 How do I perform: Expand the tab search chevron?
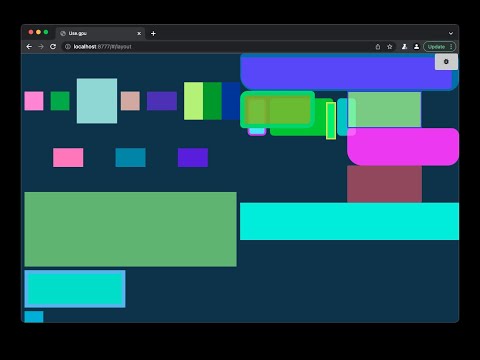point(451,33)
